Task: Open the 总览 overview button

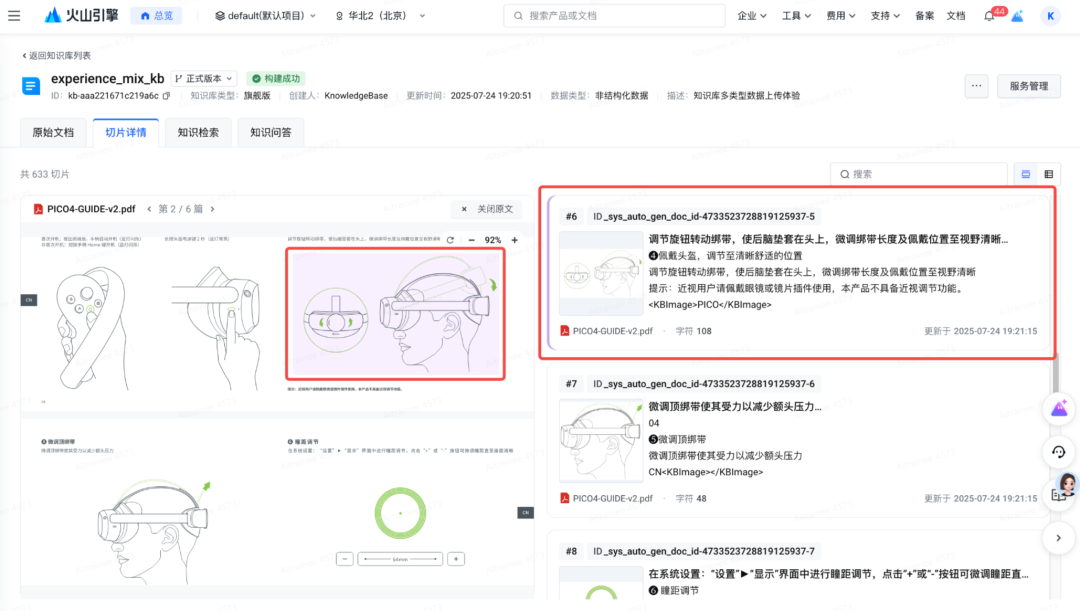Action: pyautogui.click(x=156, y=15)
